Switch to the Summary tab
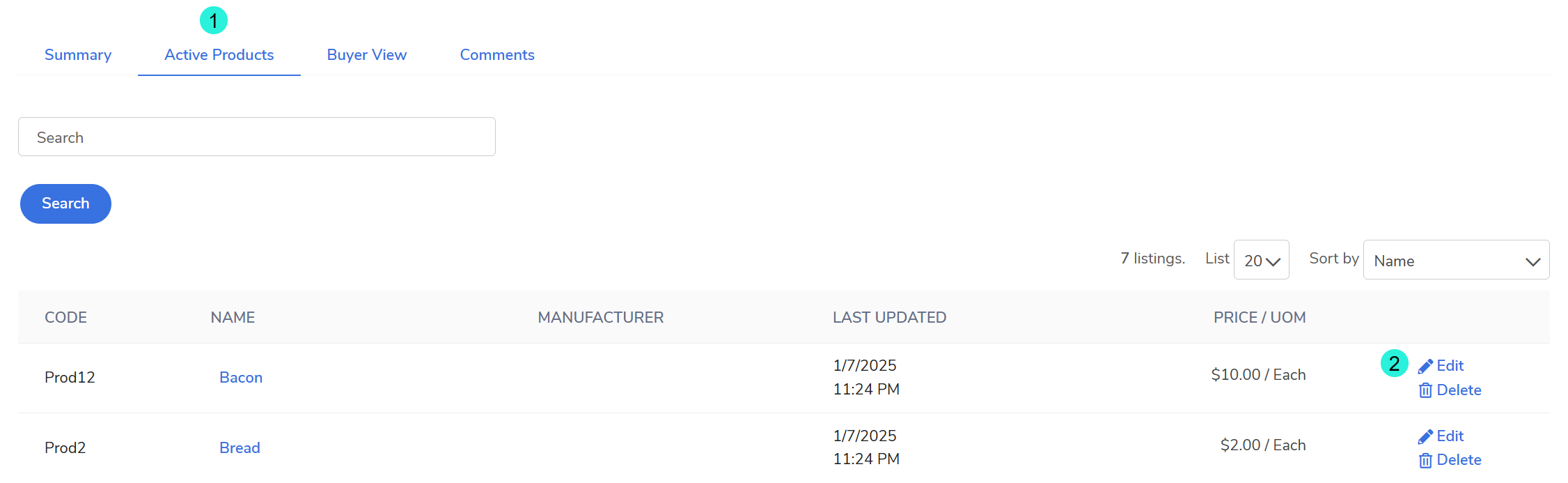Image resolution: width=1568 pixels, height=483 pixels. point(78,55)
